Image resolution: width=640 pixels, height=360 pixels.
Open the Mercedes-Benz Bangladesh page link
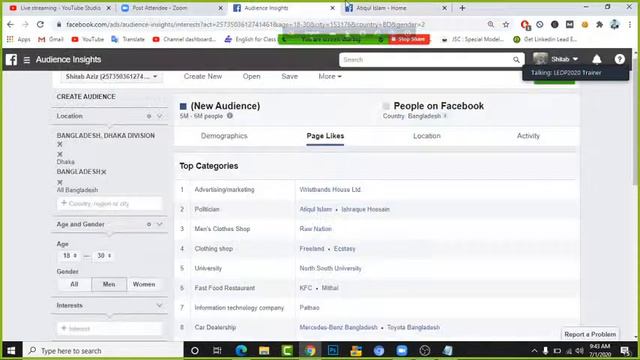tap(338, 327)
